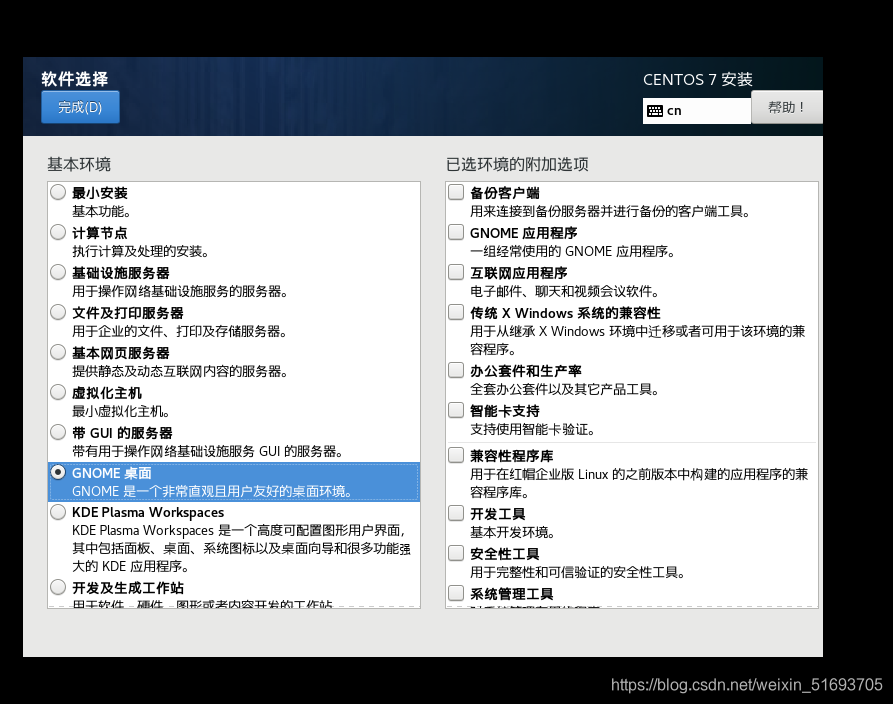Click description 用于操作网络基础设施服务的服务器。

coord(180,291)
